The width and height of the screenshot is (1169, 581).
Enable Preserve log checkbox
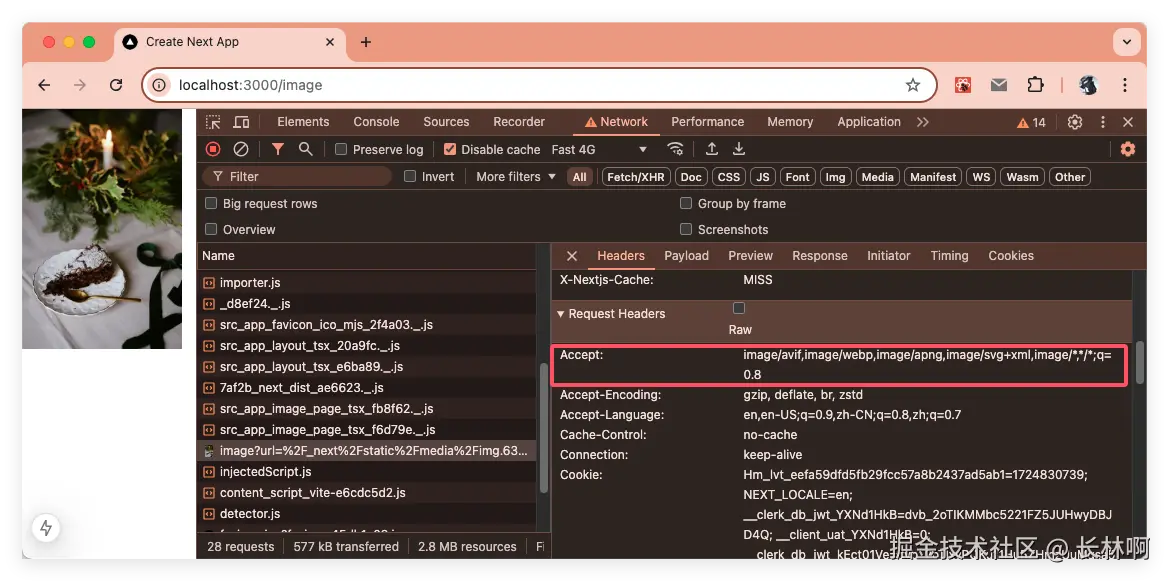[341, 149]
